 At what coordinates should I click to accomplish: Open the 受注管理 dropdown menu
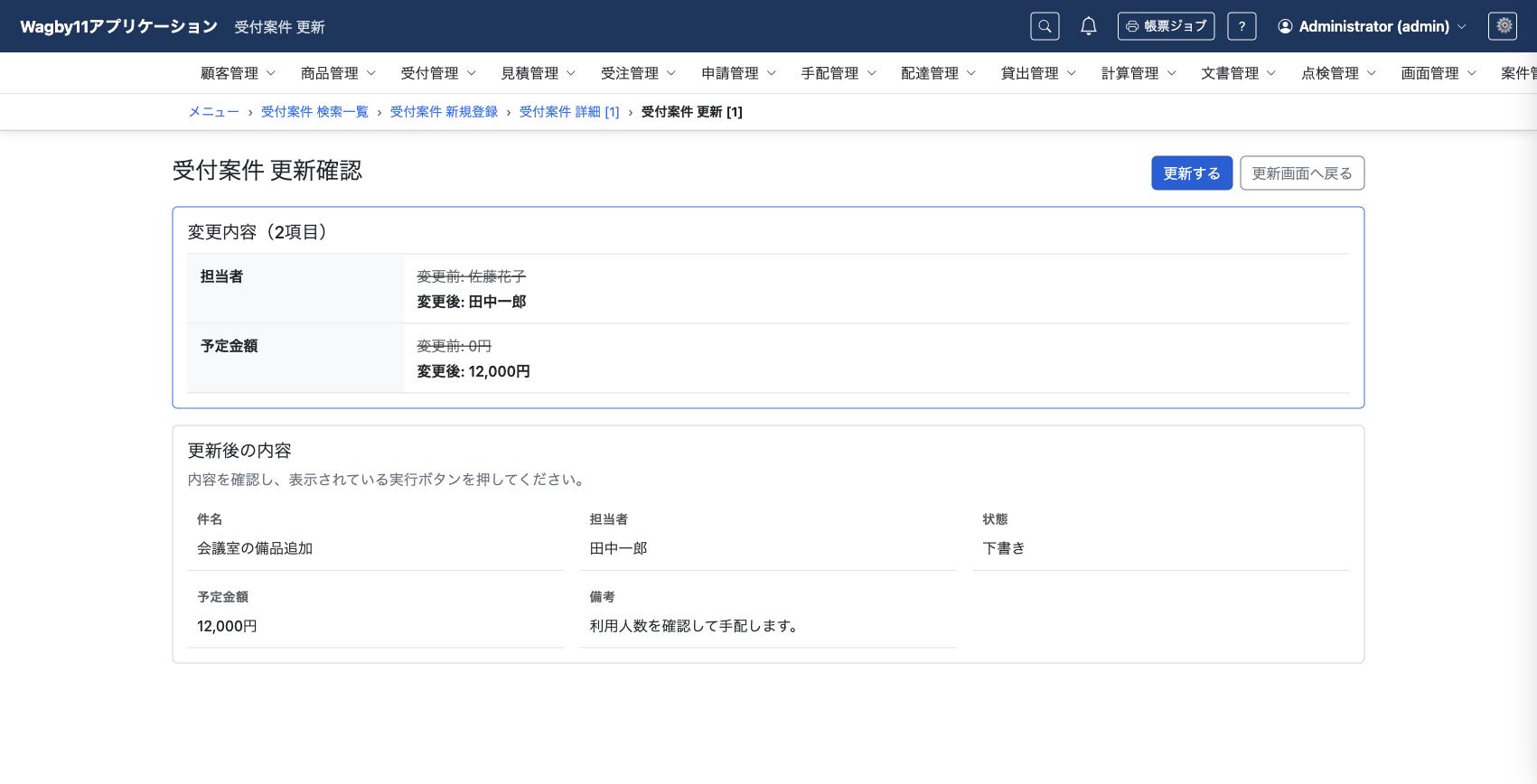638,73
